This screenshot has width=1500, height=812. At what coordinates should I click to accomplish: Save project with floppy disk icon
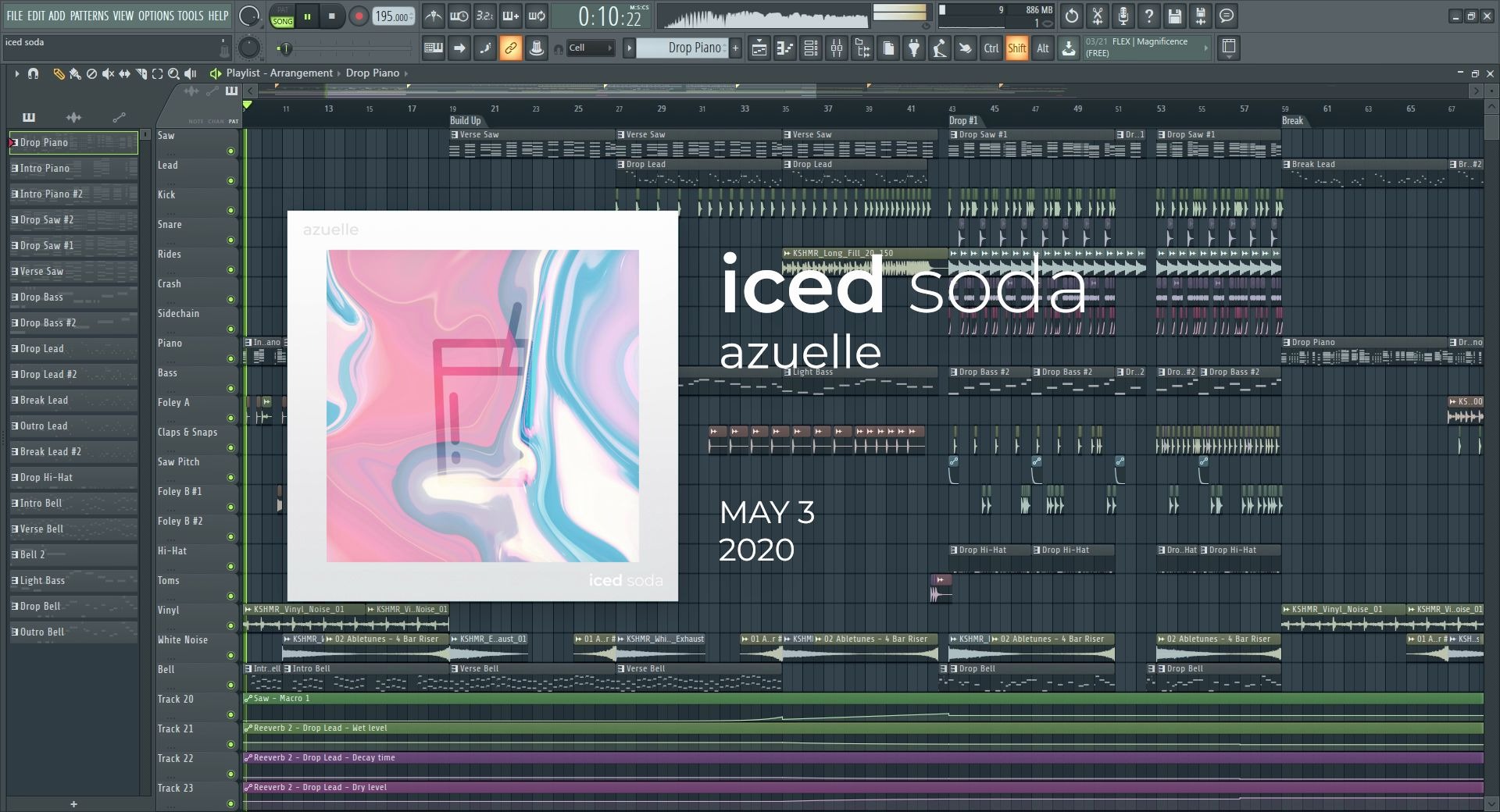(1175, 16)
